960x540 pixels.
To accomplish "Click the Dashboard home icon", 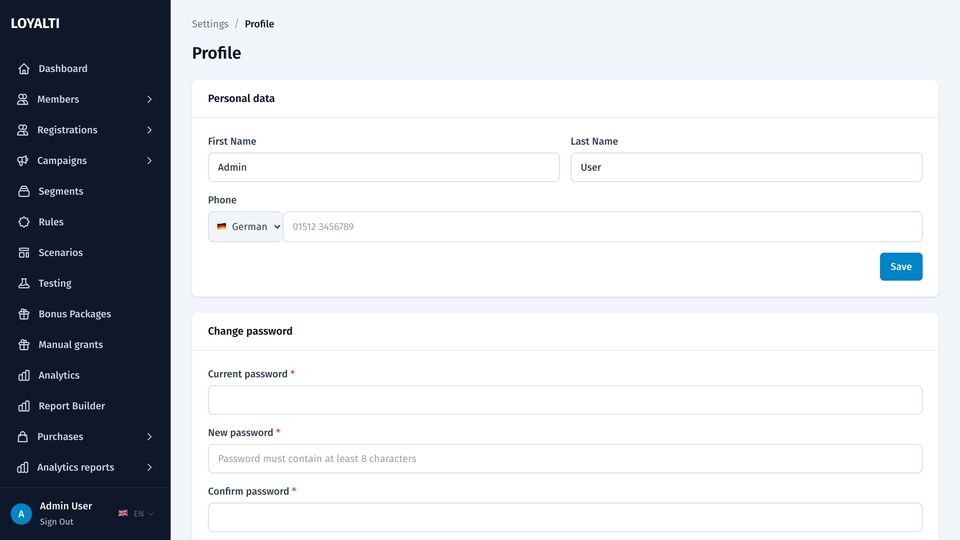I will pyautogui.click(x=24, y=69).
